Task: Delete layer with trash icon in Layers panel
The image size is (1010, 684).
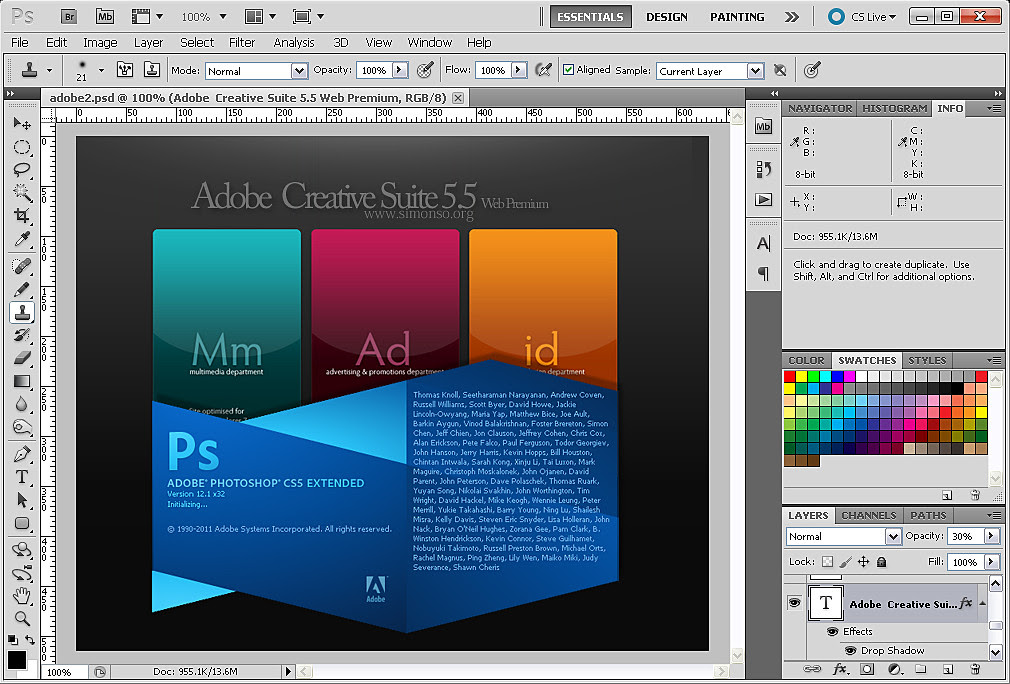Action: point(975,669)
